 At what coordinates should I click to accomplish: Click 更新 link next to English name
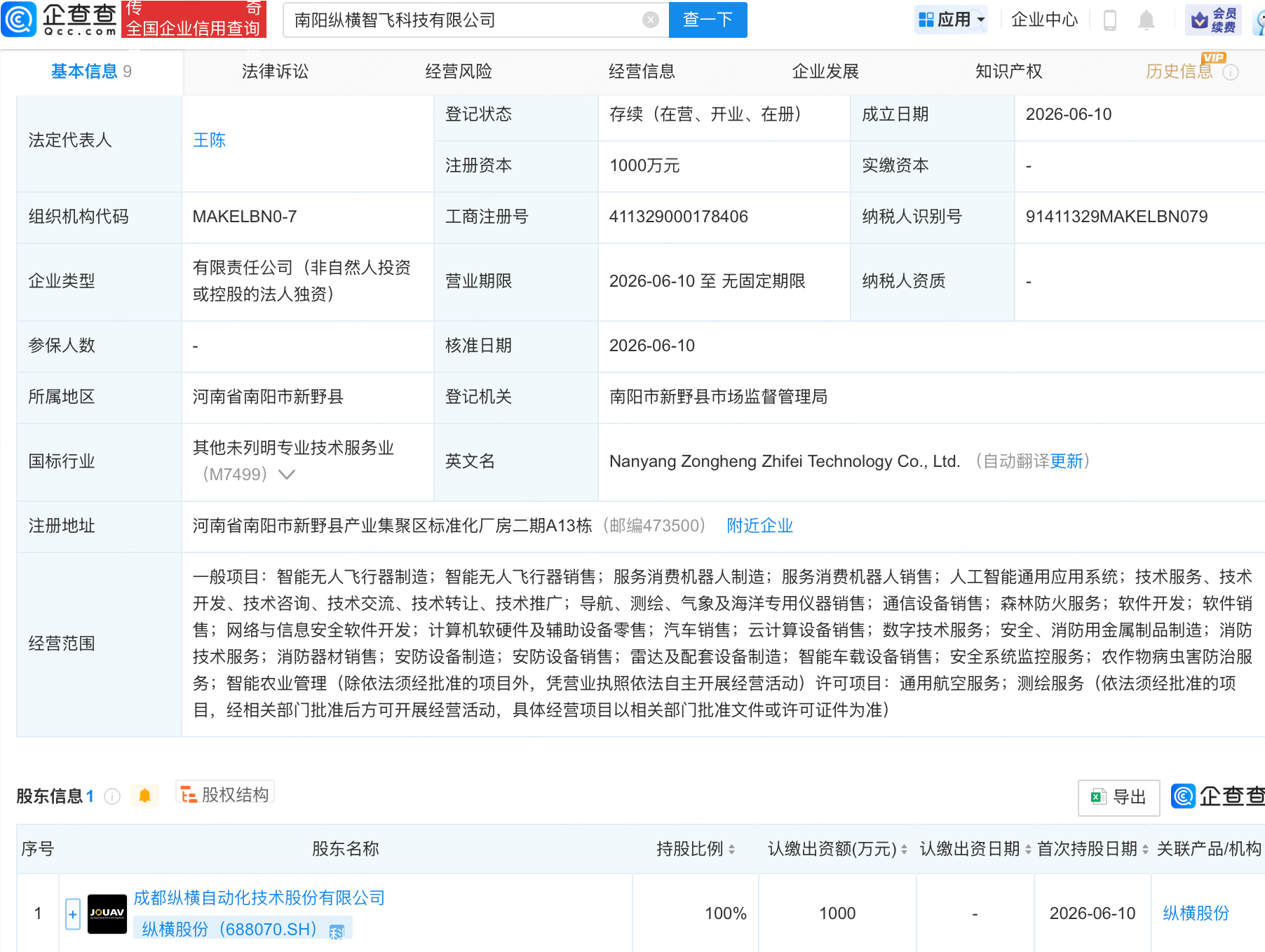pyautogui.click(x=1067, y=461)
